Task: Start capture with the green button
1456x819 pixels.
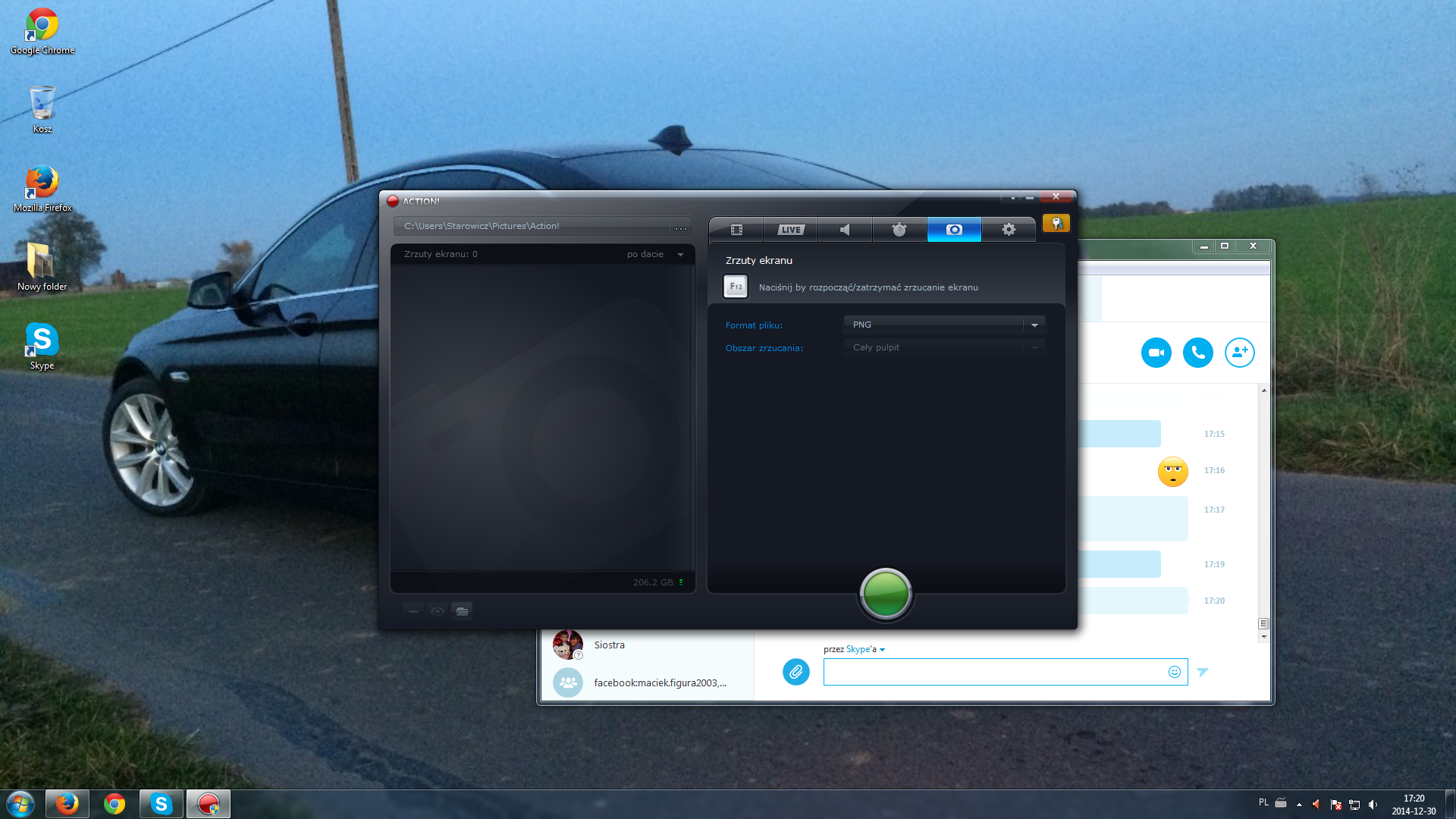Action: (x=886, y=594)
